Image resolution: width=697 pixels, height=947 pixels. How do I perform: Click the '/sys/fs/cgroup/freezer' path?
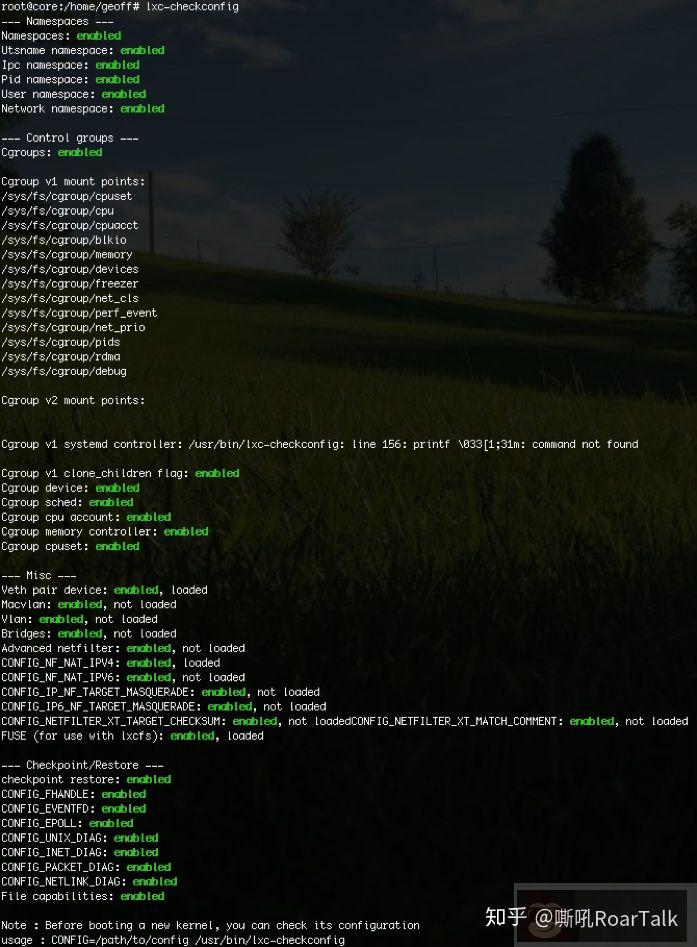69,283
